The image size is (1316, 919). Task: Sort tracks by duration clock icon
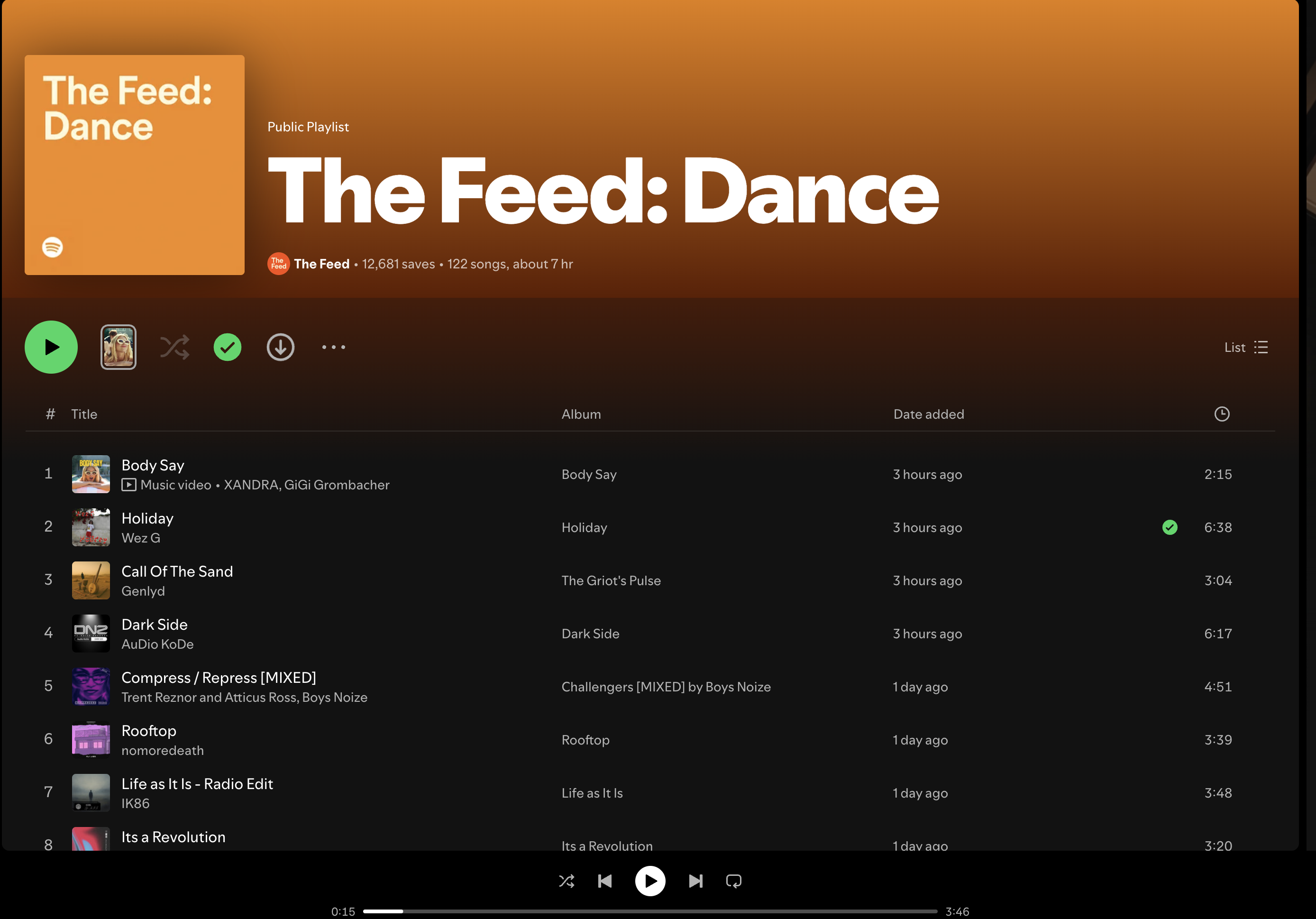(x=1222, y=414)
